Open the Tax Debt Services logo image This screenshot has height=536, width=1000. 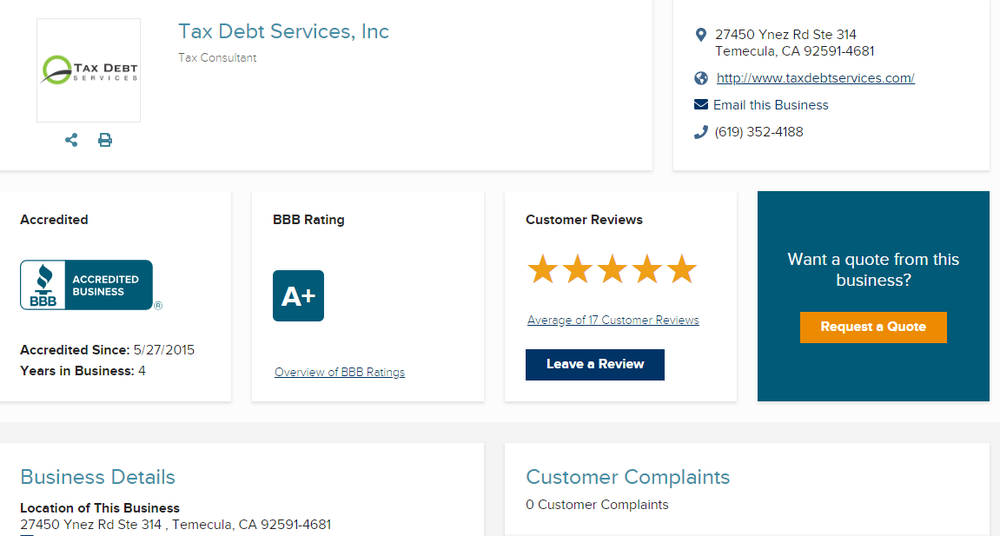coord(89,70)
